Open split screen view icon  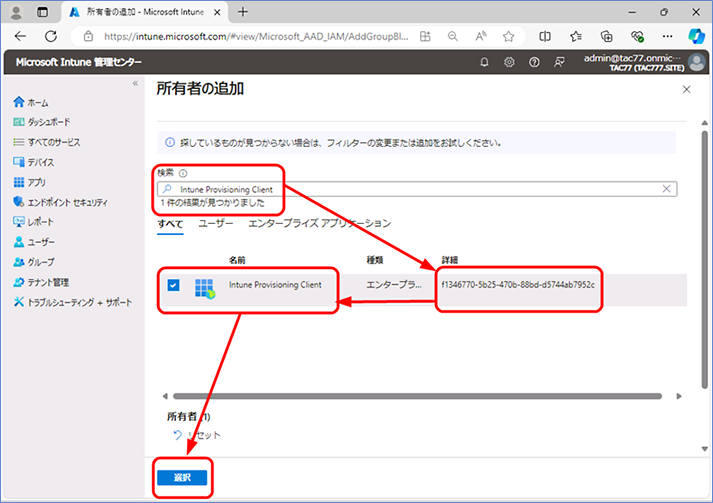click(545, 36)
